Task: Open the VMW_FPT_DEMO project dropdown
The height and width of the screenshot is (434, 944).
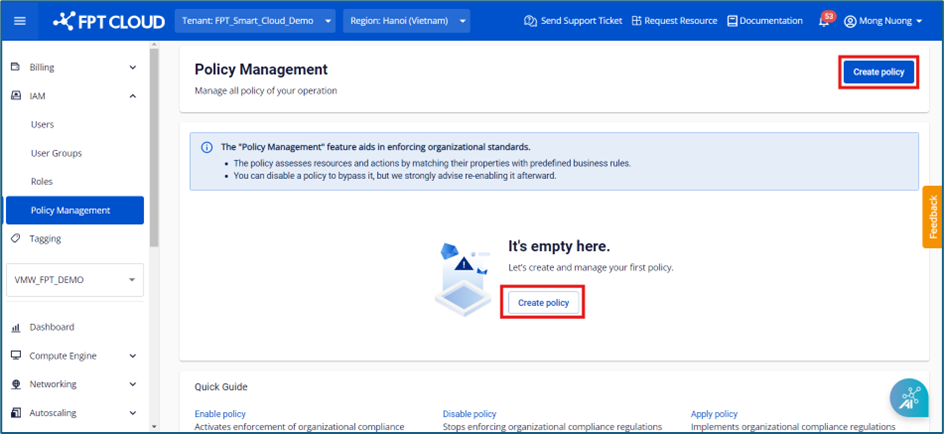Action: coord(75,280)
